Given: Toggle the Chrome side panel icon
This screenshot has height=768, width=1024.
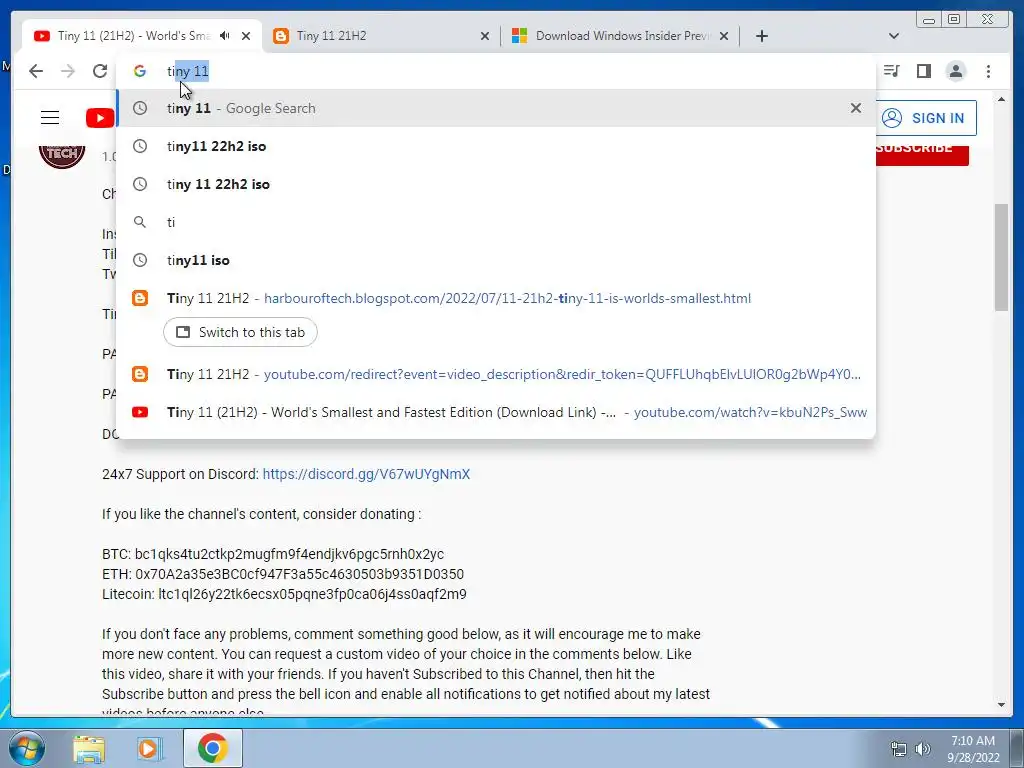Looking at the screenshot, I should pos(923,71).
